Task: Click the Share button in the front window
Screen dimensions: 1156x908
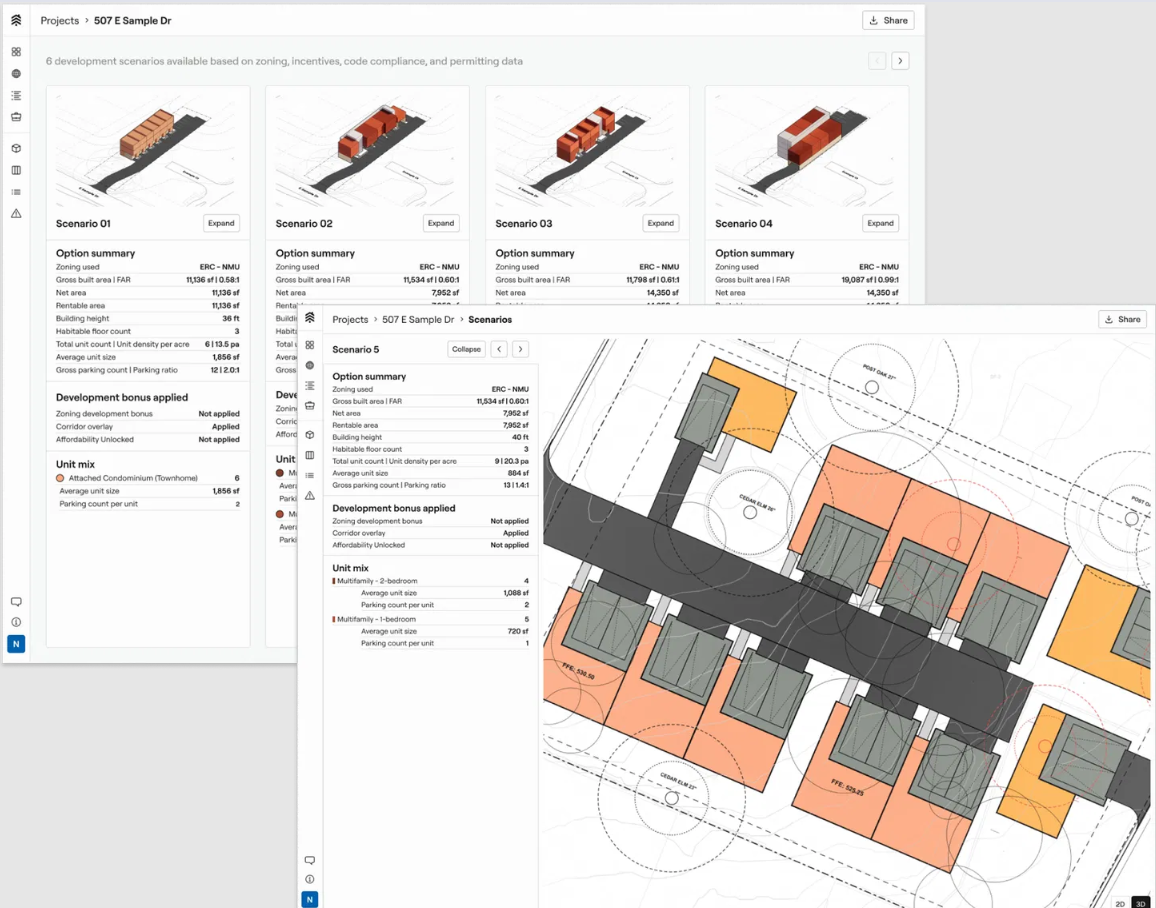Action: [x=1122, y=319]
